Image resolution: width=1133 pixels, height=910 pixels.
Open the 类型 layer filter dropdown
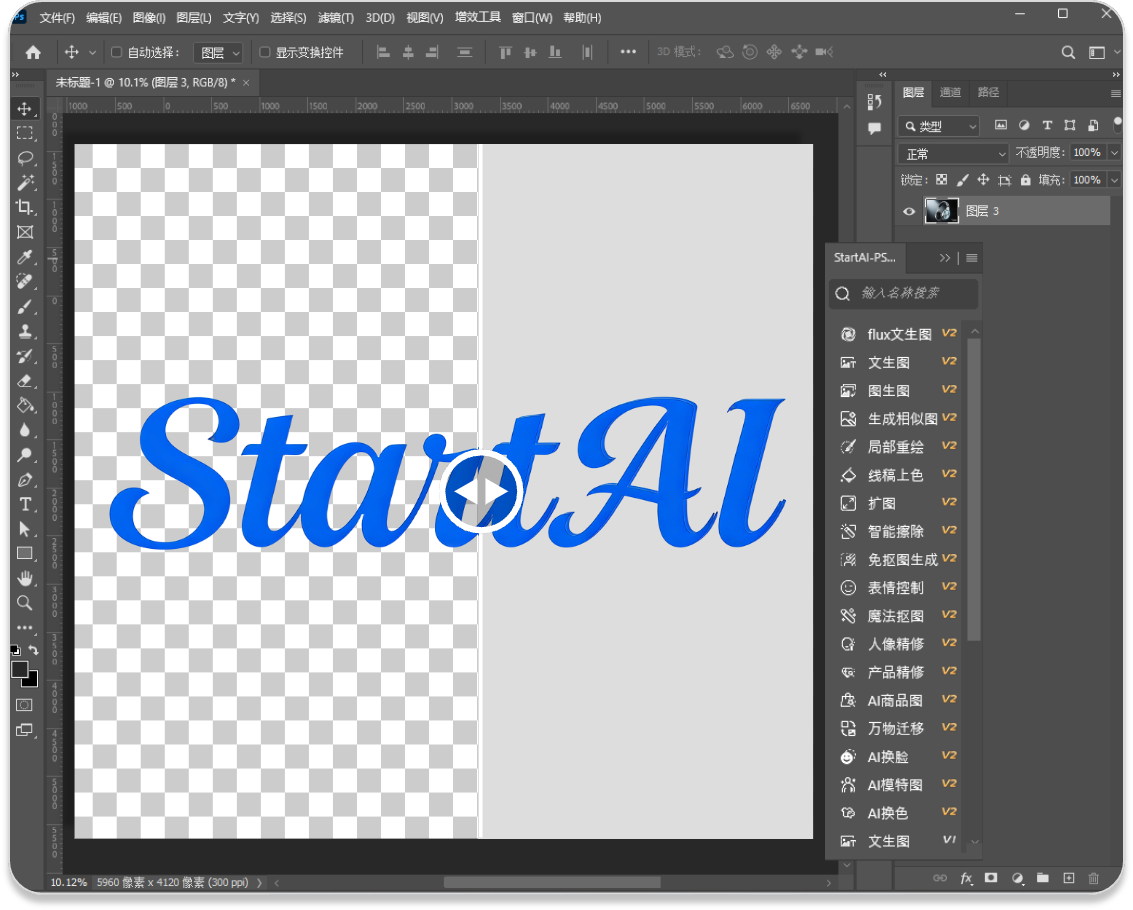[x=939, y=126]
